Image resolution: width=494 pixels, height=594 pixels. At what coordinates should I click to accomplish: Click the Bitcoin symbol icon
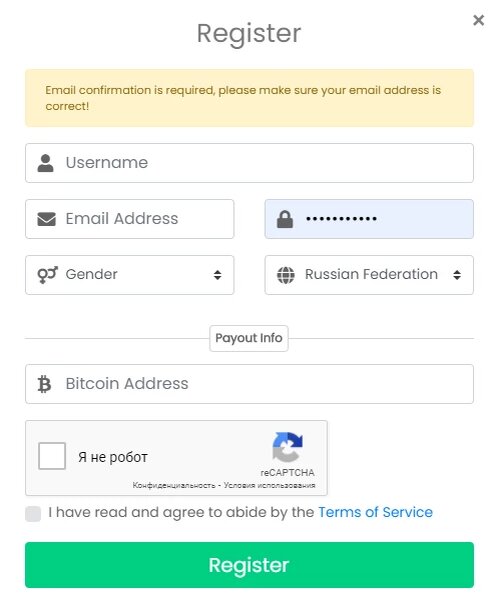tap(44, 384)
